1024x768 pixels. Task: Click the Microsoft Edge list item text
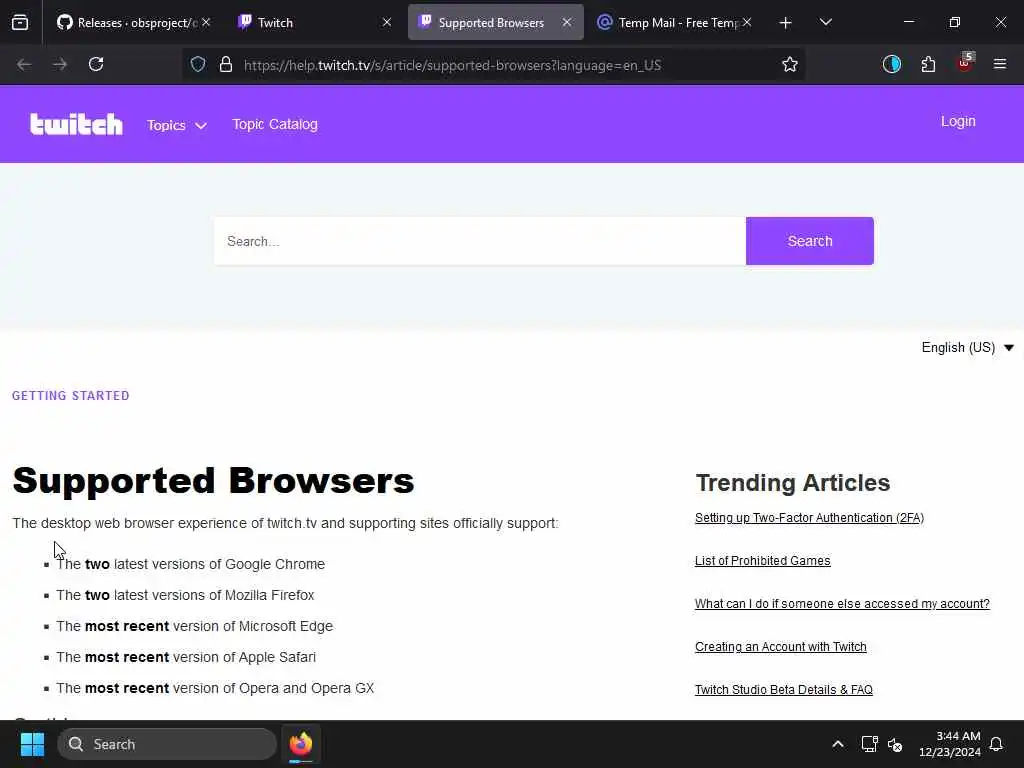[x=195, y=626]
